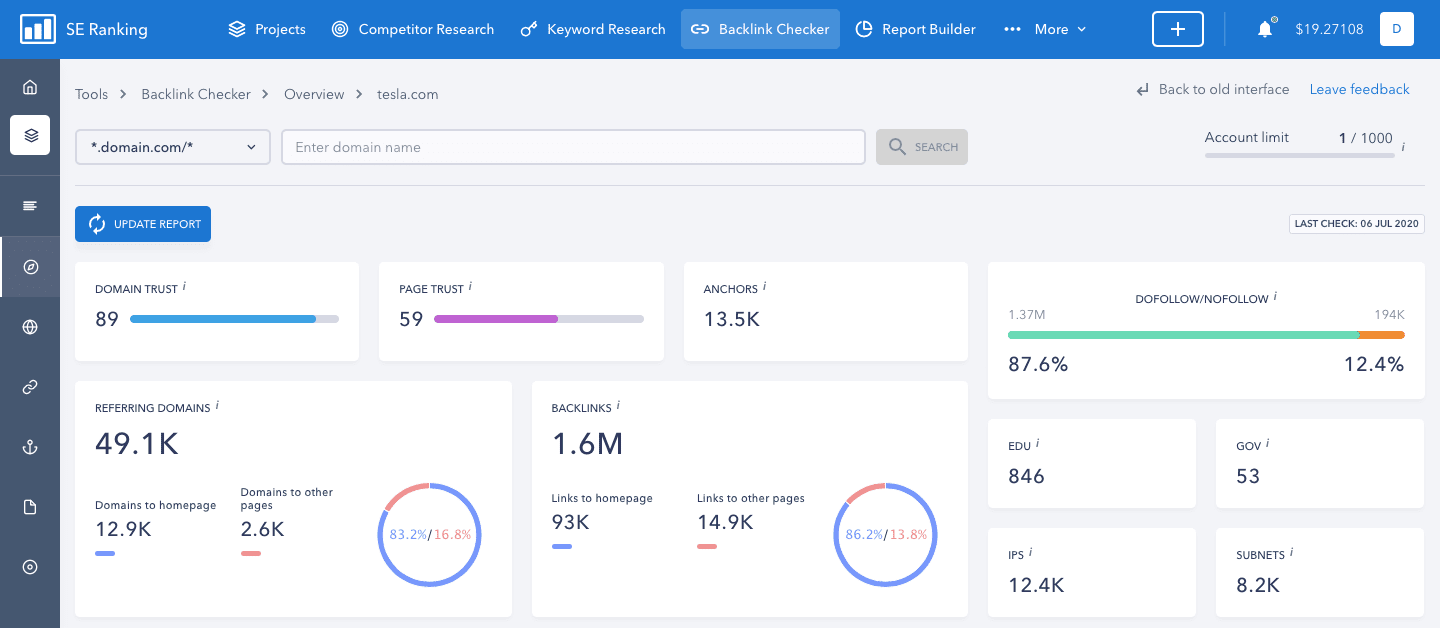Click tesla.com in the breadcrumb
The width and height of the screenshot is (1440, 628).
(x=407, y=94)
